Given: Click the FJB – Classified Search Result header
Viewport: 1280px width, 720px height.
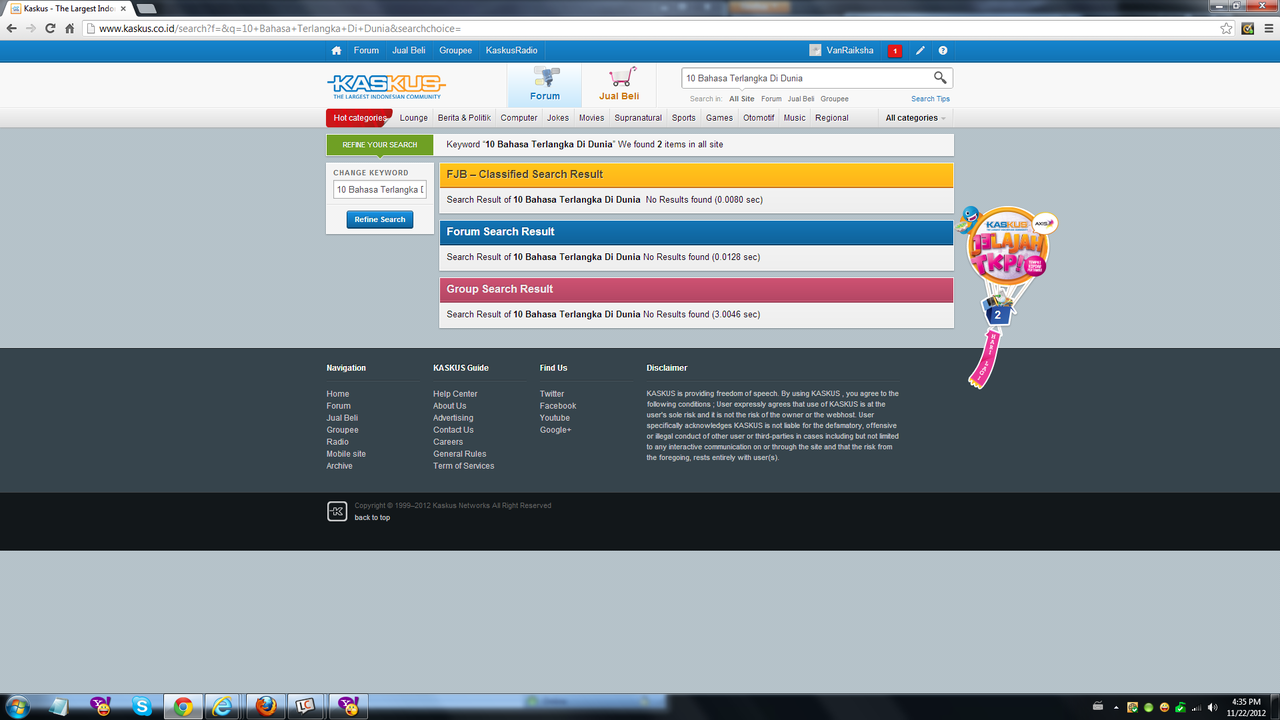Looking at the screenshot, I should 697,174.
